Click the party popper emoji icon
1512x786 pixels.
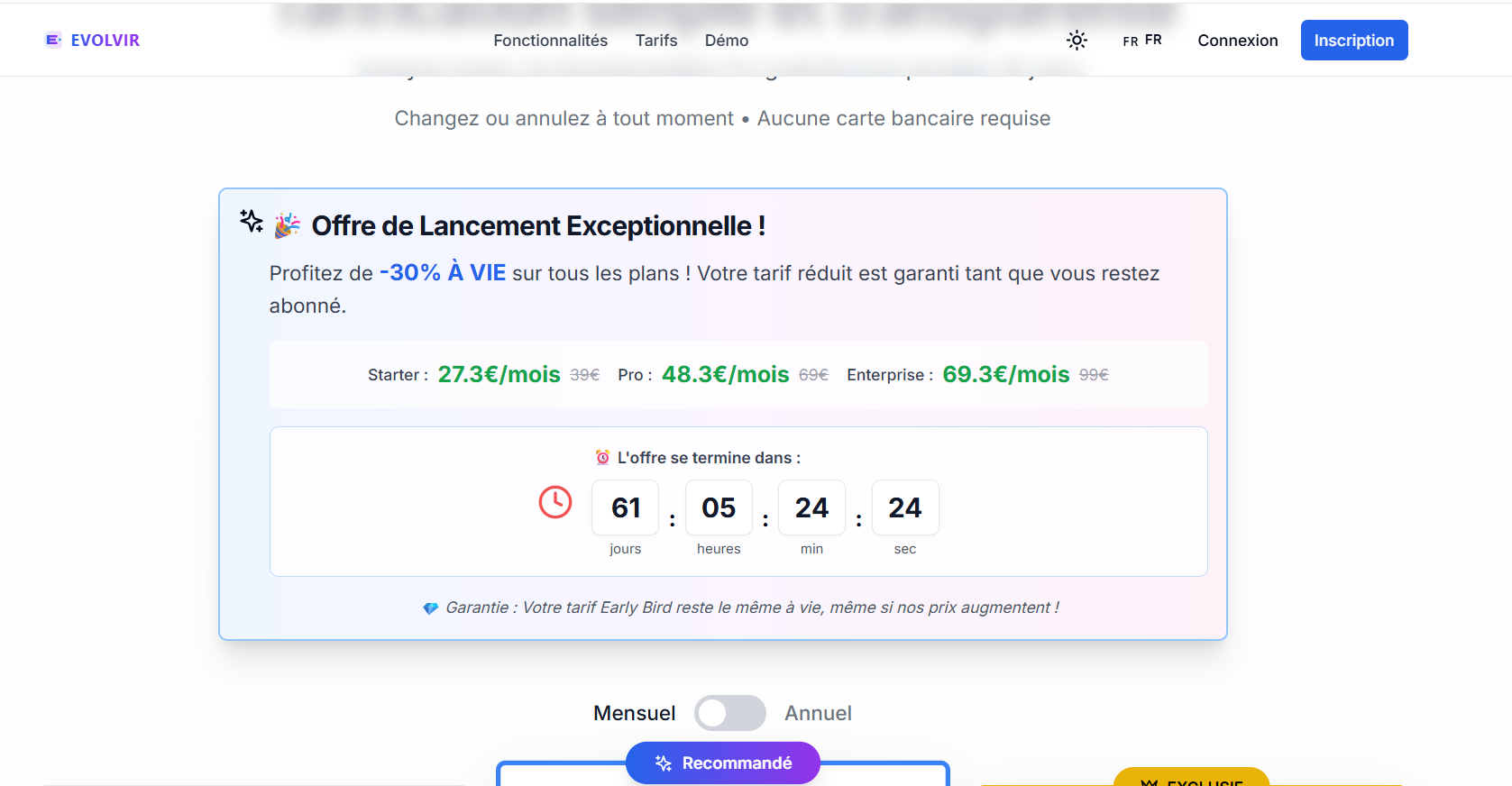click(x=287, y=225)
